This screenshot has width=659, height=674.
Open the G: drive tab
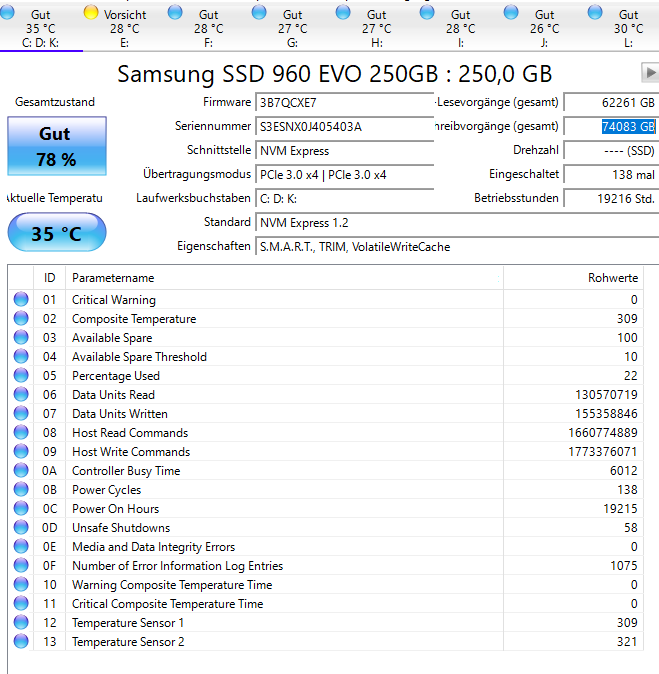(x=292, y=28)
